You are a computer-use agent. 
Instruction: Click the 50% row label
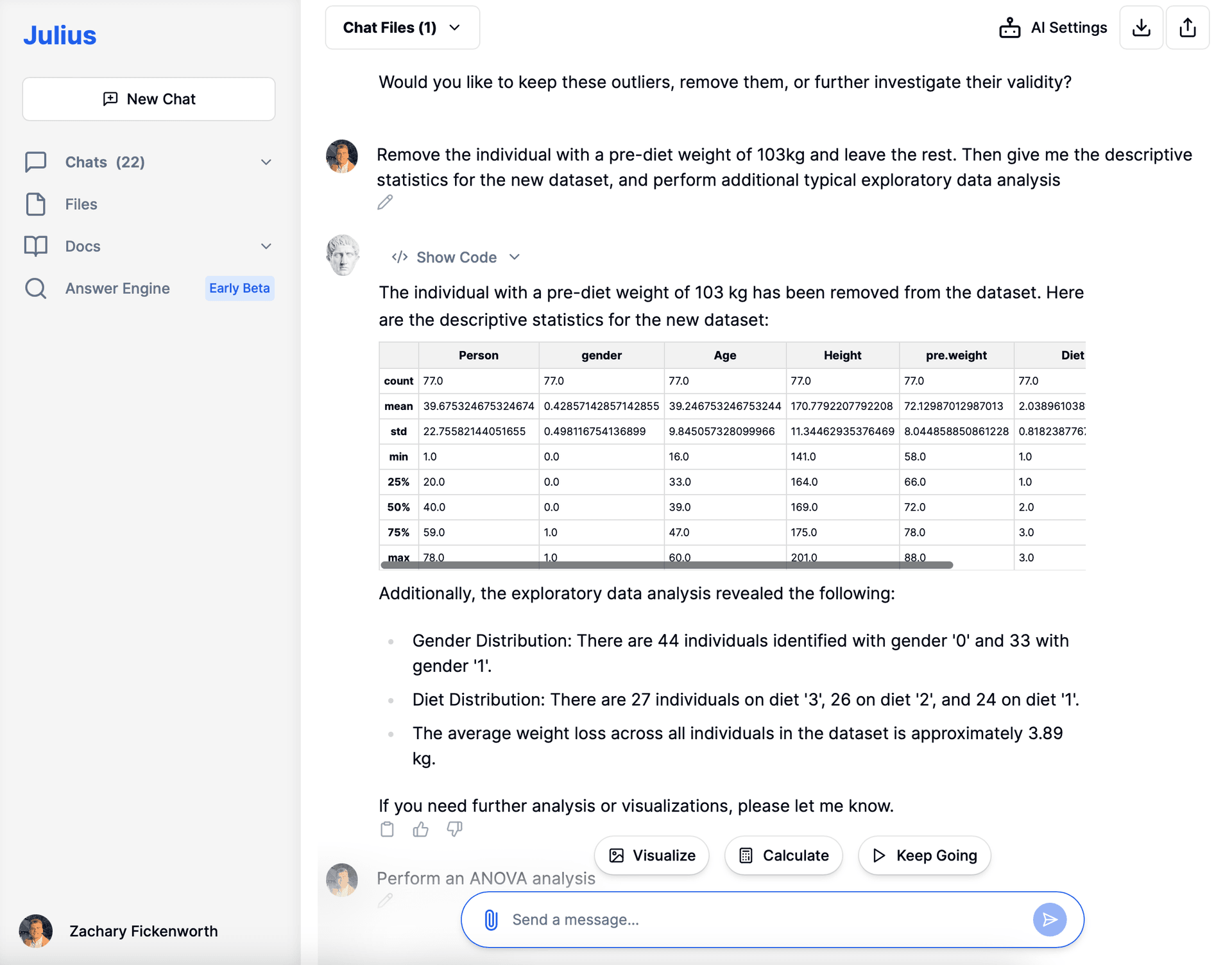(398, 507)
